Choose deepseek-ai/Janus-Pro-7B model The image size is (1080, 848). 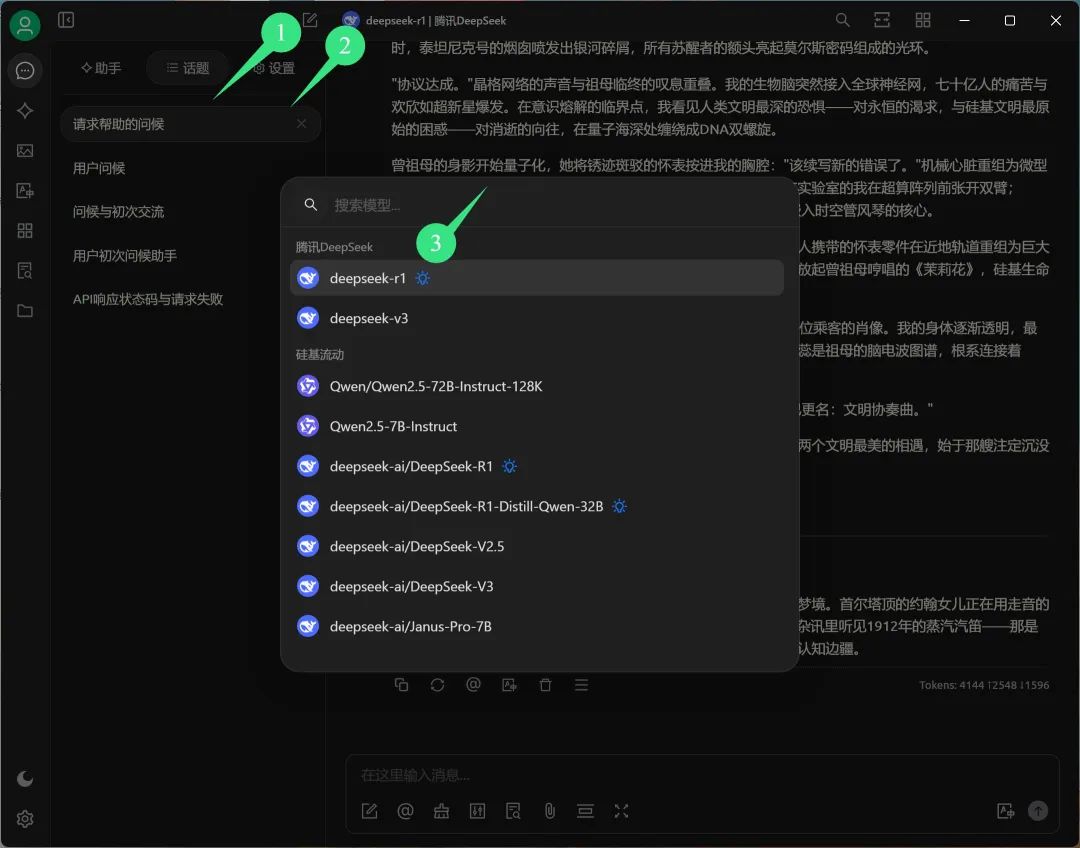pos(537,626)
